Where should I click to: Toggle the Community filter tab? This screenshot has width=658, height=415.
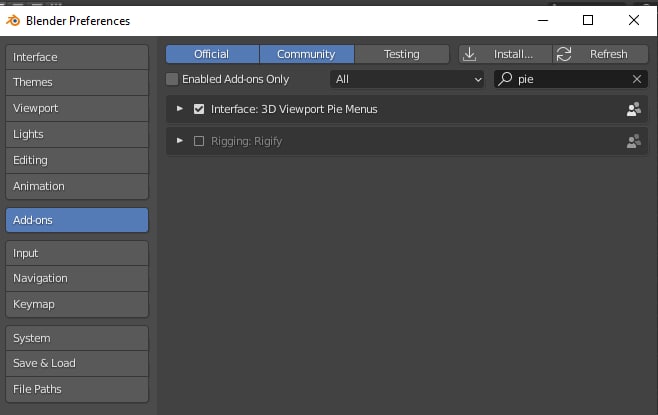pos(307,54)
